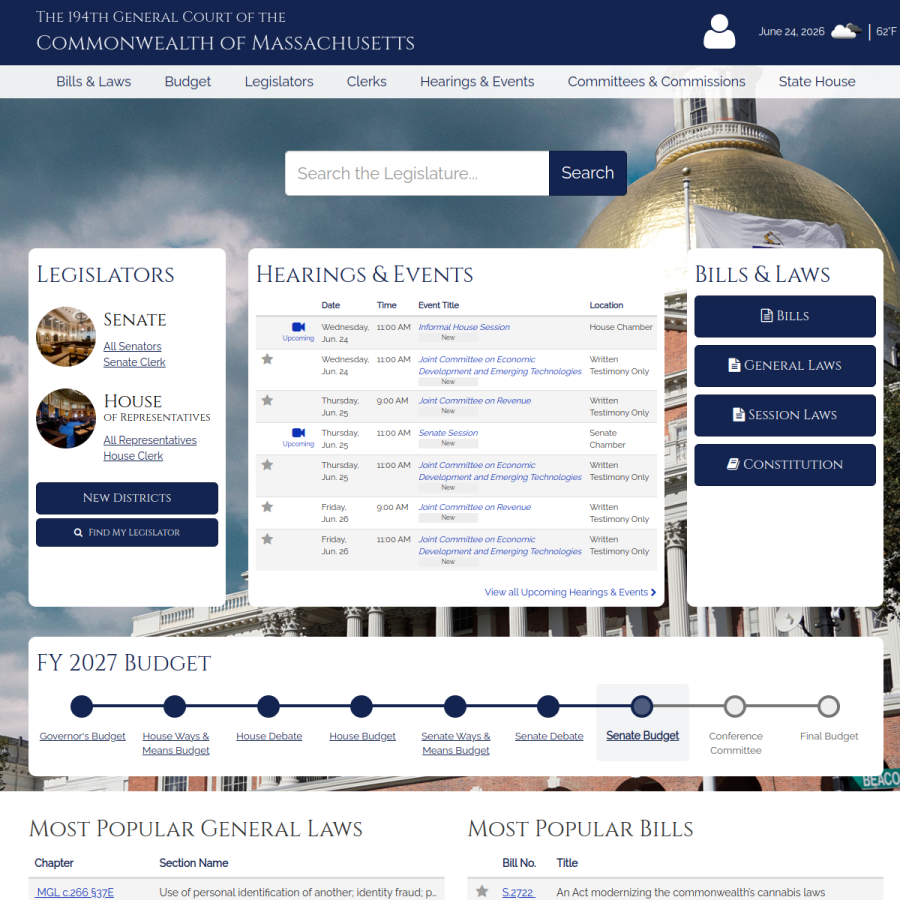Open Governor's Budget label link
This screenshot has width=900, height=900.
pos(83,736)
